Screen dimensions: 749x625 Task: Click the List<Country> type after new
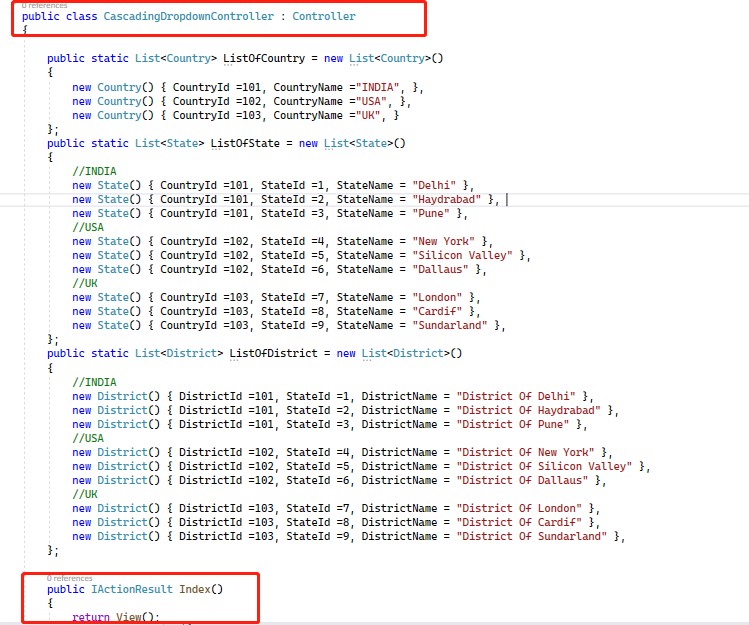pos(390,58)
